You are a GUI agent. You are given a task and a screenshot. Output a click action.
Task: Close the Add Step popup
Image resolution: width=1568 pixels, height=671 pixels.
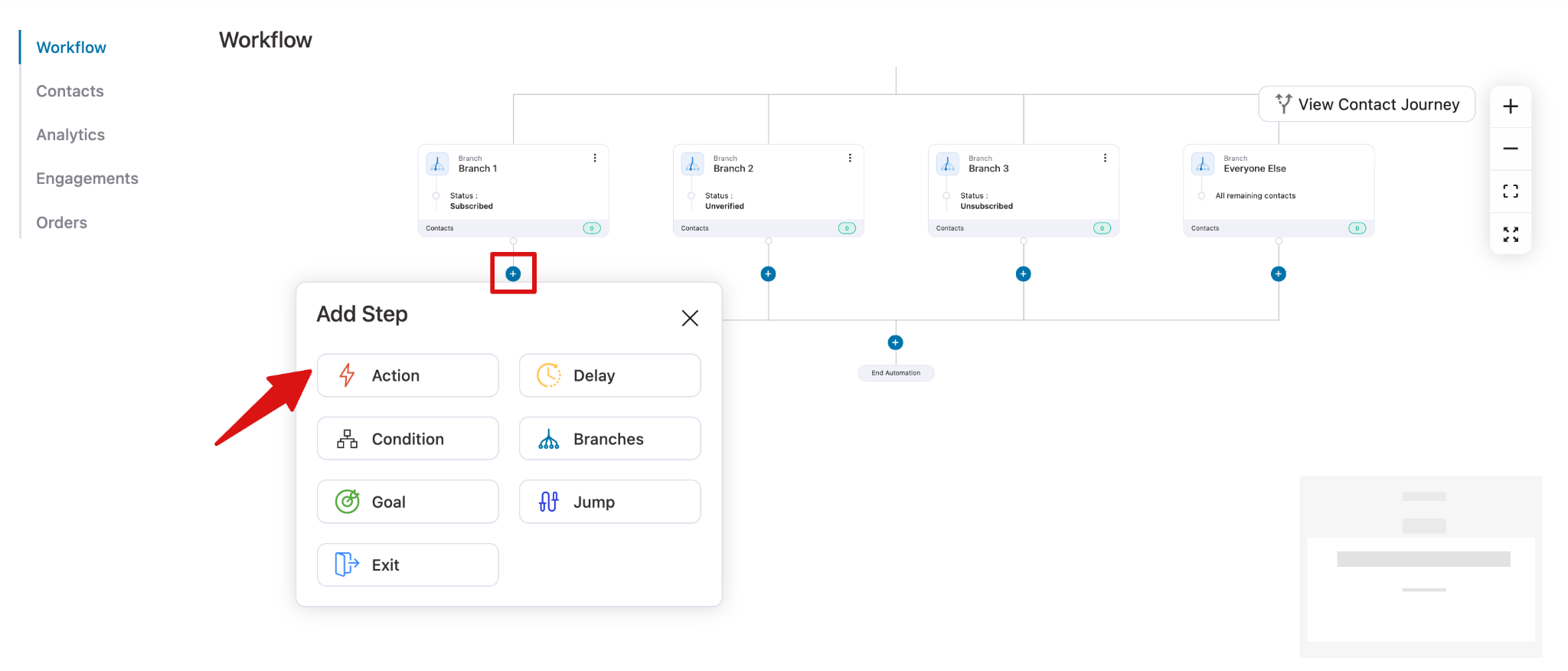690,318
